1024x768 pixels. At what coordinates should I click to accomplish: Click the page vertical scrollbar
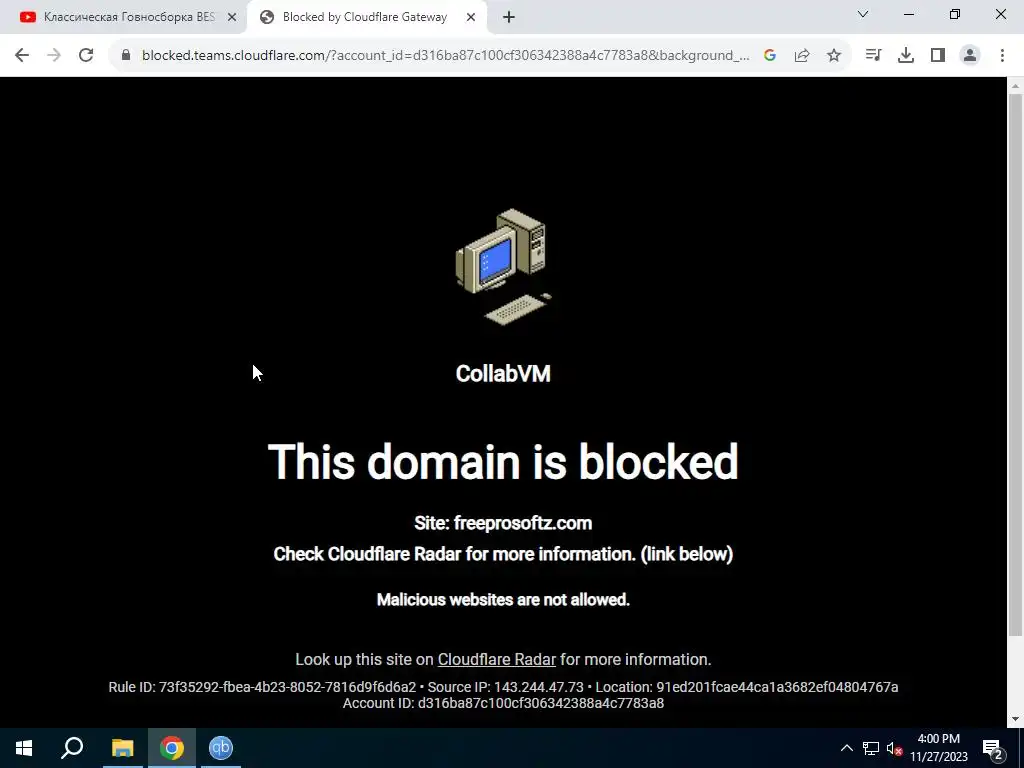click(x=1015, y=364)
